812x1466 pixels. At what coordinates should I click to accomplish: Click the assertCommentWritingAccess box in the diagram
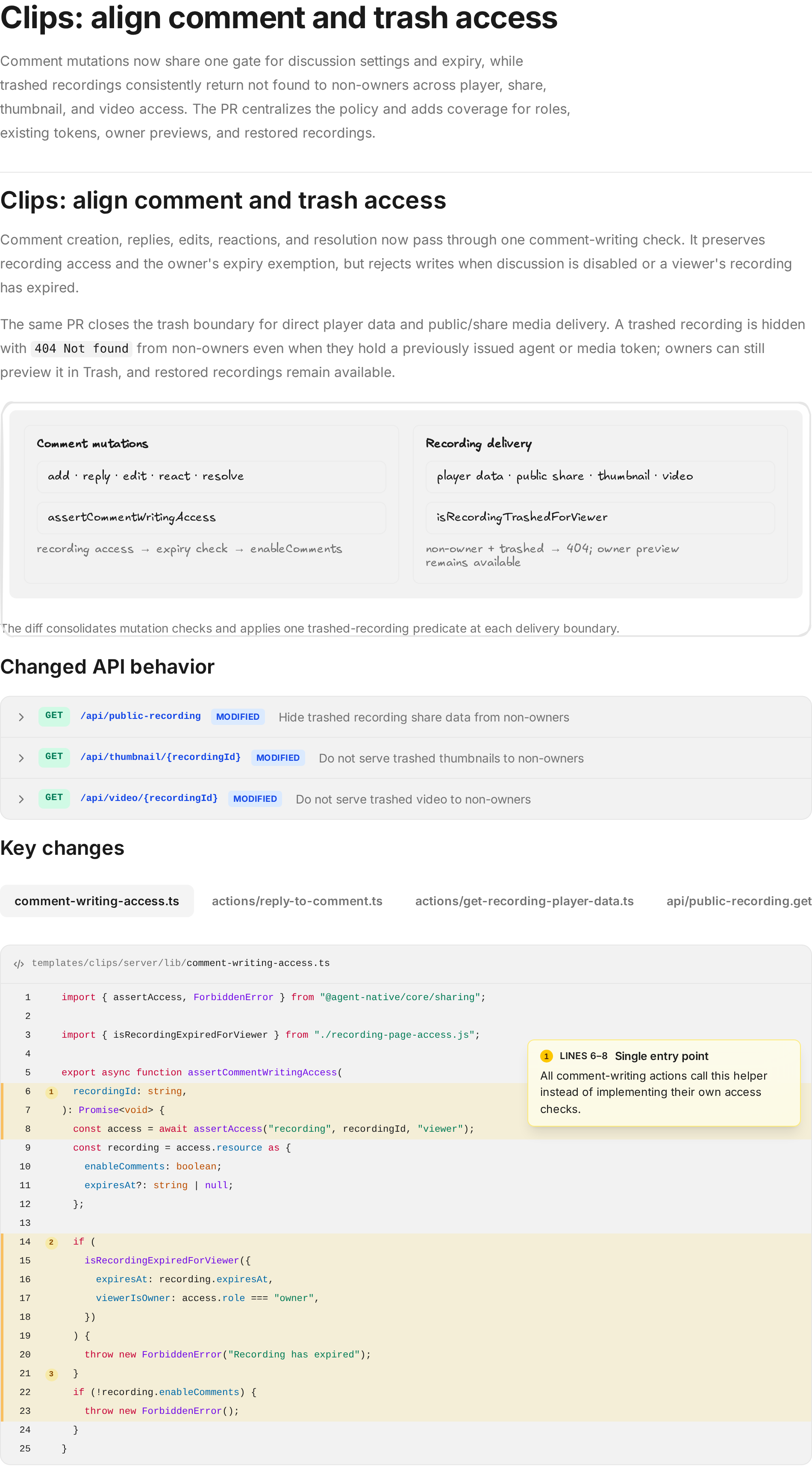(x=211, y=517)
